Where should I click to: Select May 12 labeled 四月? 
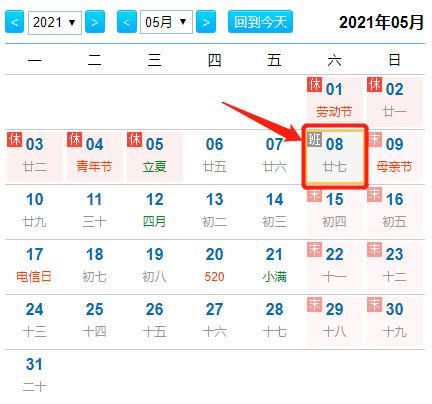point(155,212)
